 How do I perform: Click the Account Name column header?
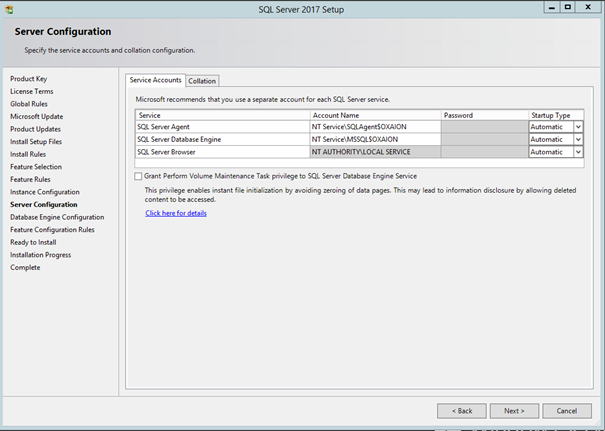pos(375,115)
